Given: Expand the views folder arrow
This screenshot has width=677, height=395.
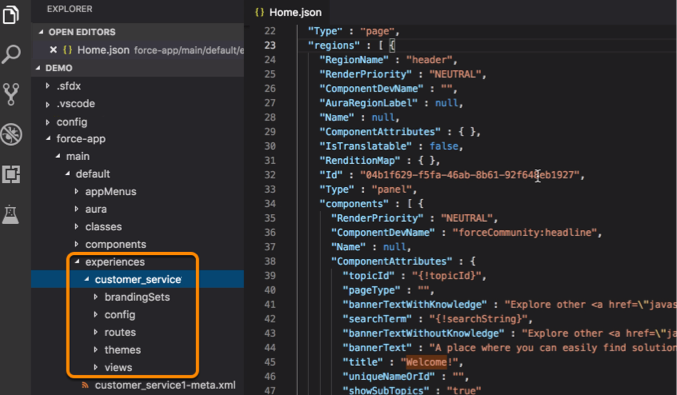Looking at the screenshot, I should point(96,367).
